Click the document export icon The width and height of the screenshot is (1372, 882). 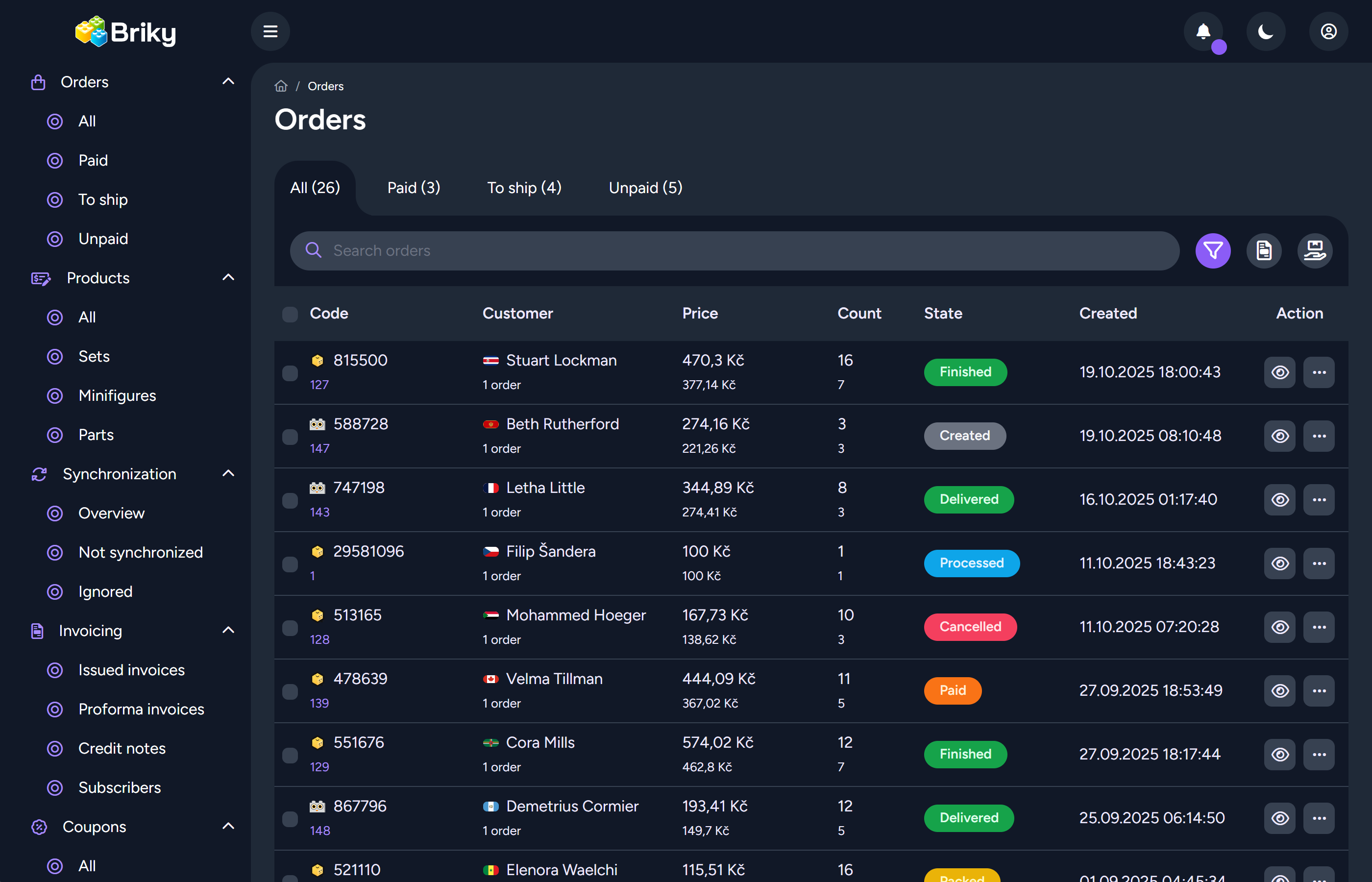[x=1263, y=251]
